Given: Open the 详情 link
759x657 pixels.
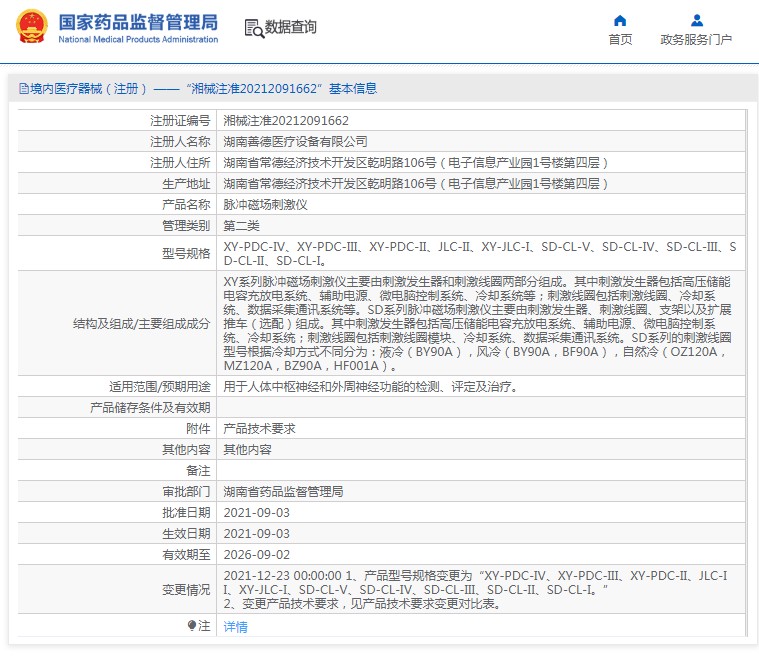Looking at the screenshot, I should [235, 627].
